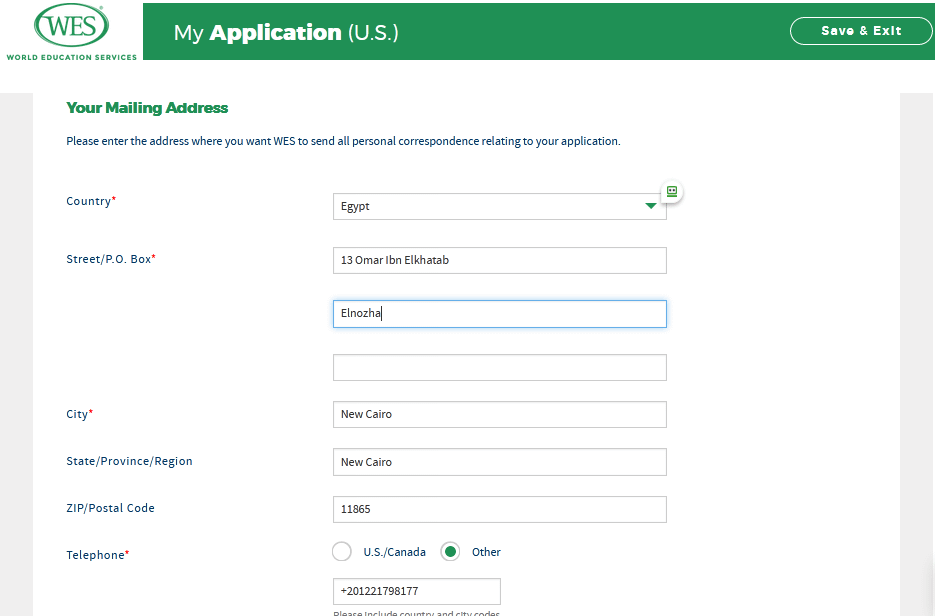The height and width of the screenshot is (616, 935).
Task: Click the address line containing Elnozha
Action: click(x=499, y=313)
